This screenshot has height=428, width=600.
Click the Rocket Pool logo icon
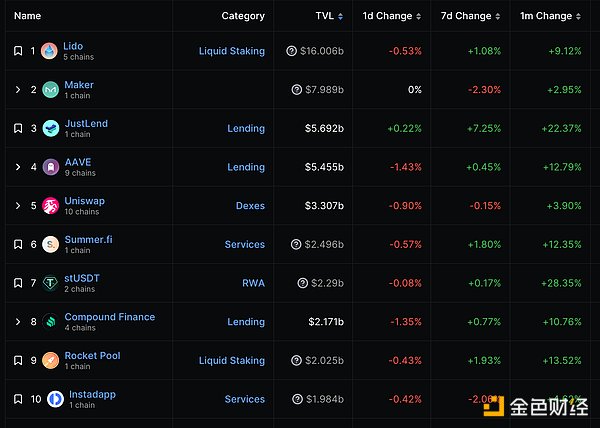(x=49, y=360)
